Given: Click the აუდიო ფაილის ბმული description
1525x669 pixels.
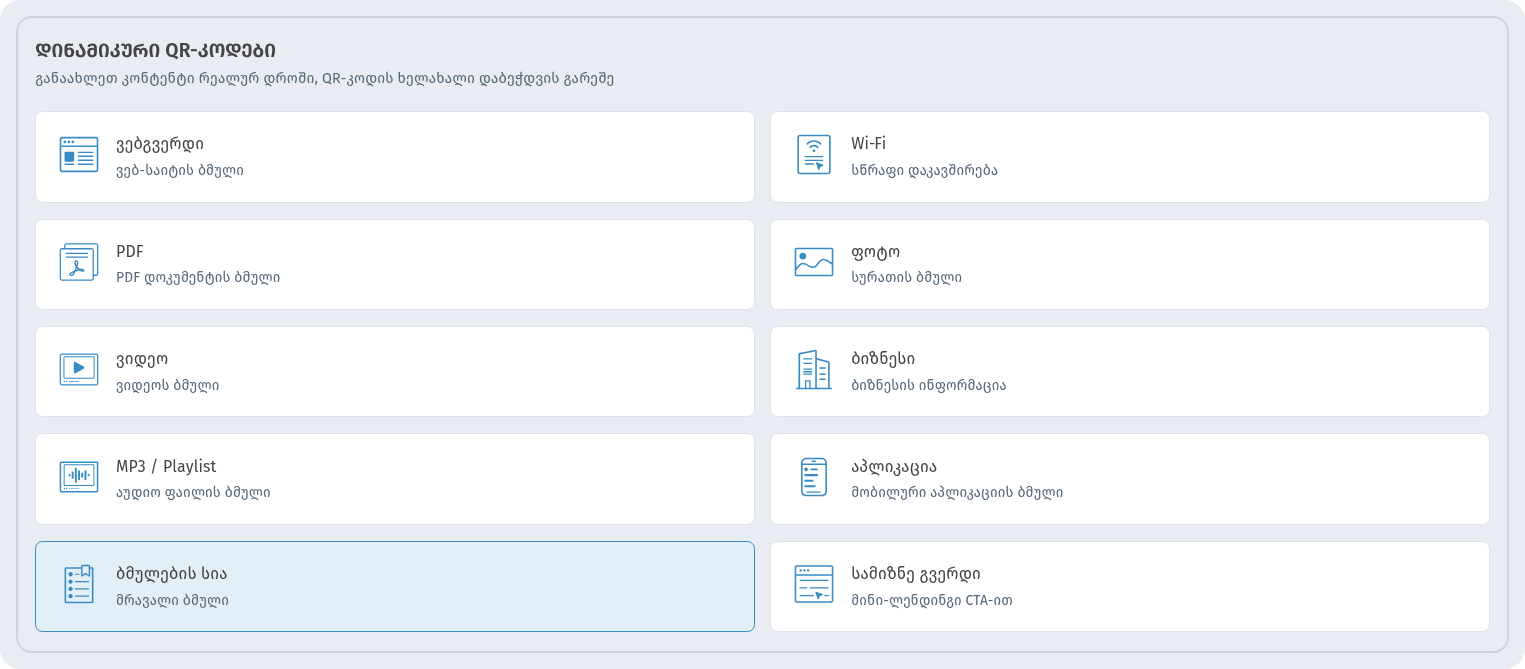Looking at the screenshot, I should click(193, 492).
